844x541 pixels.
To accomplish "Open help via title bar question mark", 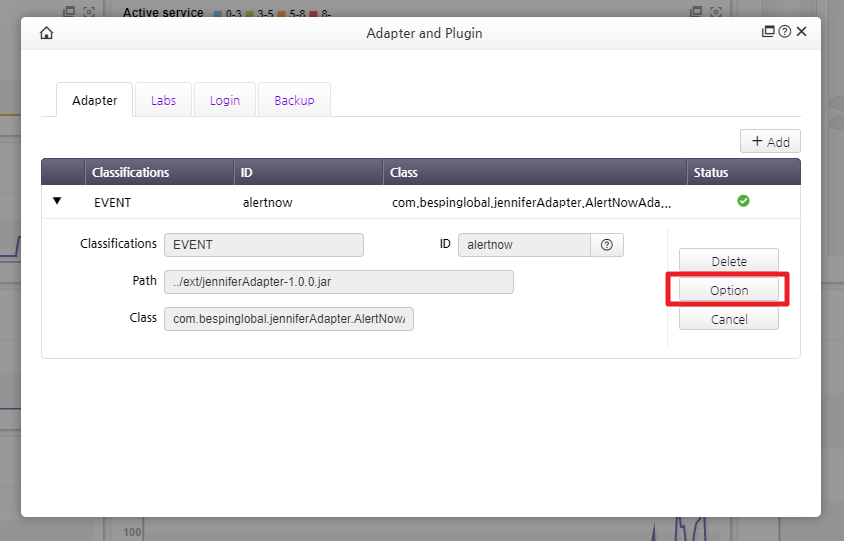I will [785, 32].
